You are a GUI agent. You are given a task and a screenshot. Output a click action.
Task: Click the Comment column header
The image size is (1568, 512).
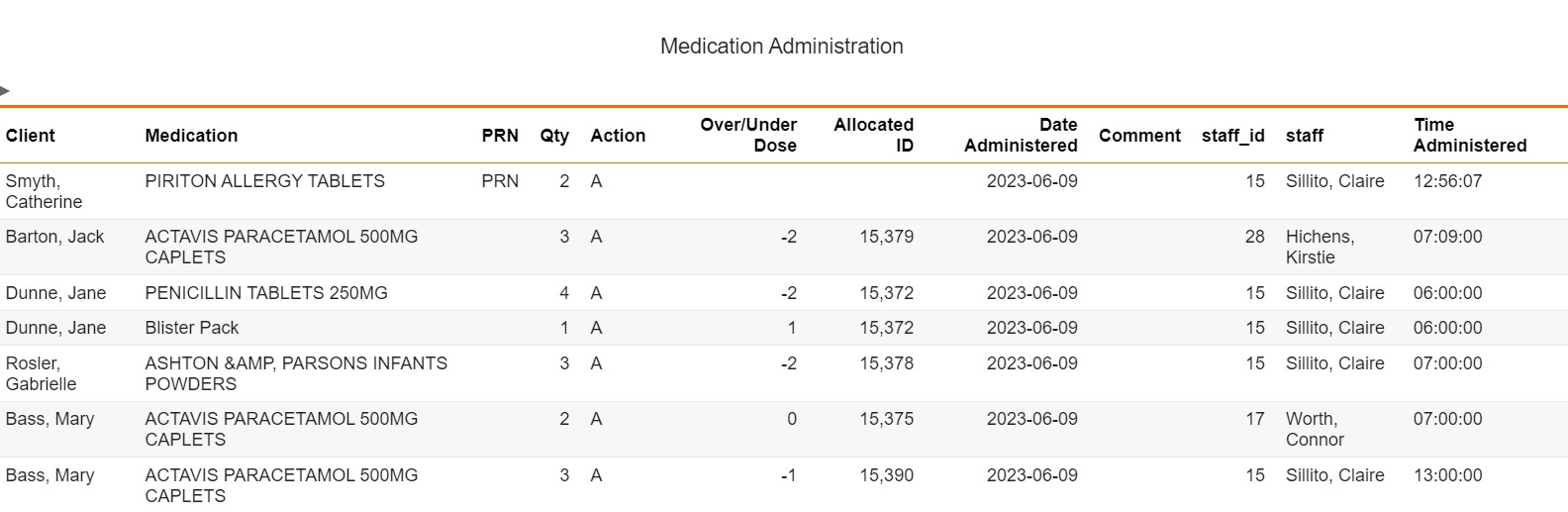1139,136
